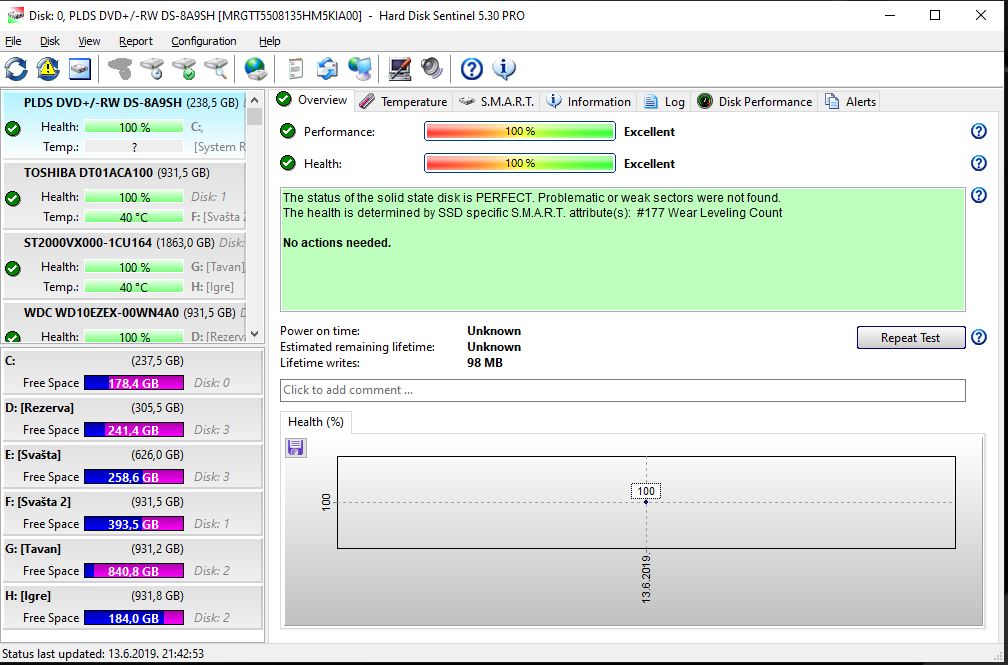Viewport: 1008px width, 665px height.
Task: Click the help icon beside the Performance bar
Action: [x=979, y=132]
